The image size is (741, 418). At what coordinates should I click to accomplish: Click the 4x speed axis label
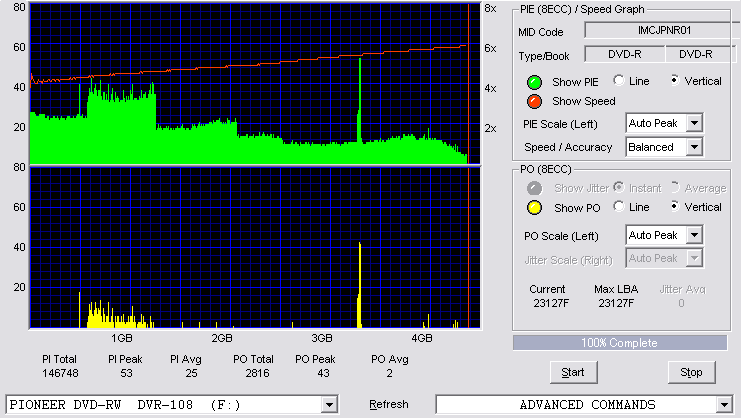[491, 88]
